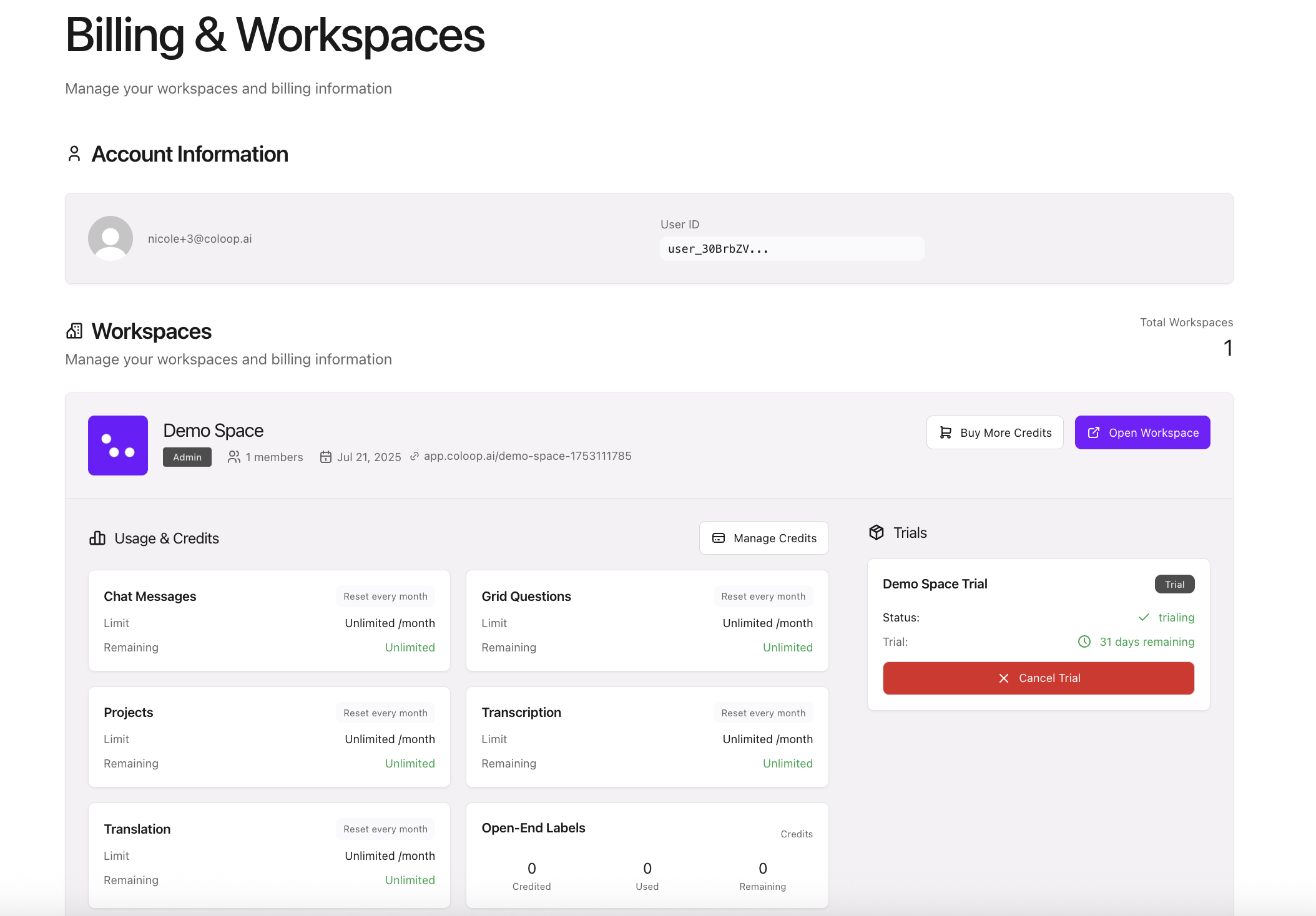The height and width of the screenshot is (916, 1316).
Task: Click the Credited count in Open-End Labels
Action: coord(532,868)
